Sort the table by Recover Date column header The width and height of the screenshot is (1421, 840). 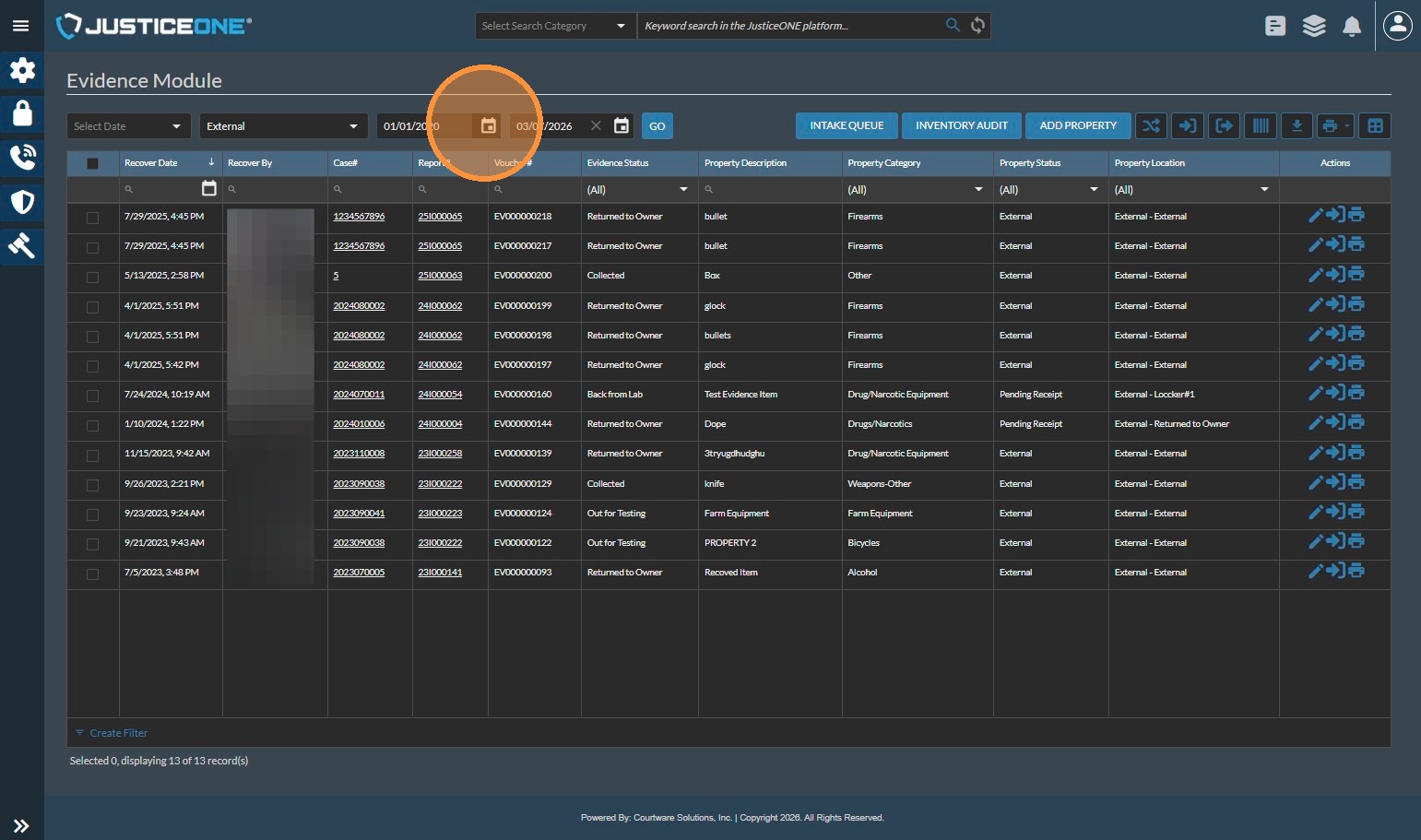151,163
